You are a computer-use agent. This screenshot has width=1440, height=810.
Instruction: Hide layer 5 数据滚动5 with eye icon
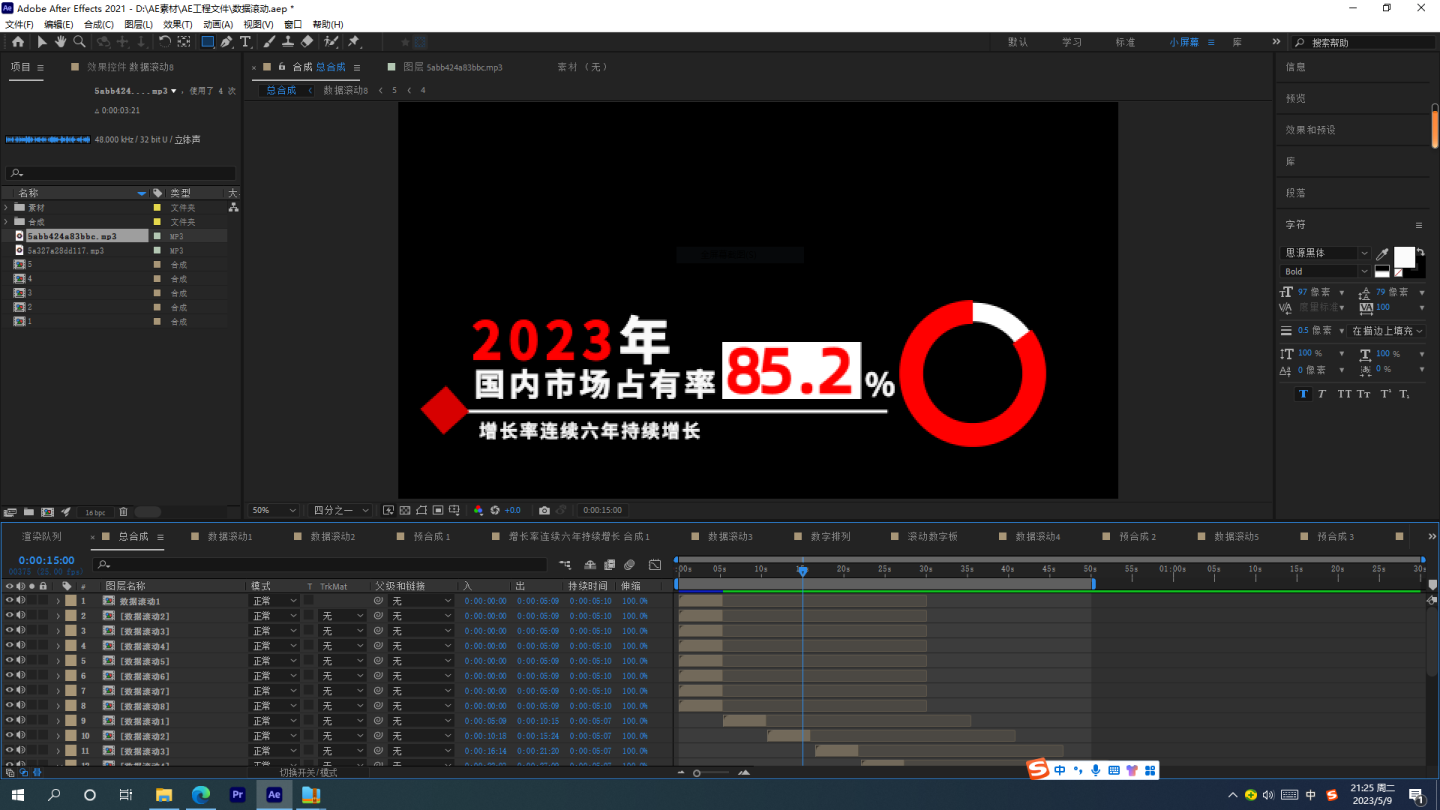pyautogui.click(x=9, y=661)
